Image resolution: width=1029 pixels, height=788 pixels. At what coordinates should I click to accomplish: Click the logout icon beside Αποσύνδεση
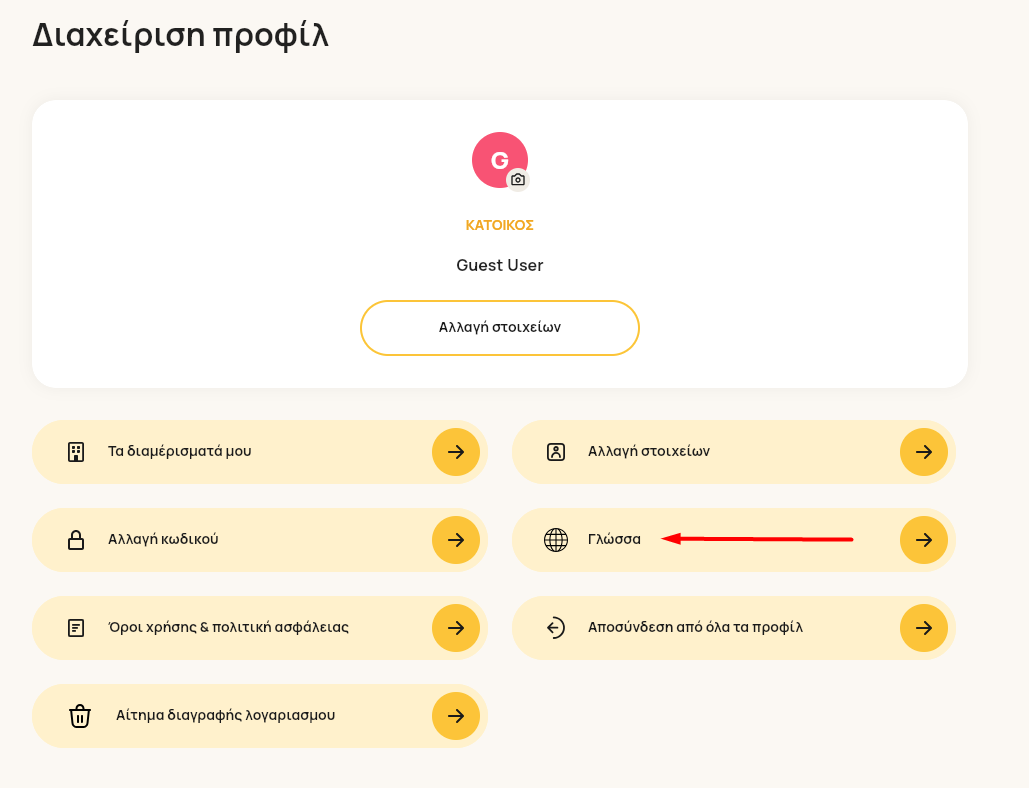pyautogui.click(x=556, y=628)
